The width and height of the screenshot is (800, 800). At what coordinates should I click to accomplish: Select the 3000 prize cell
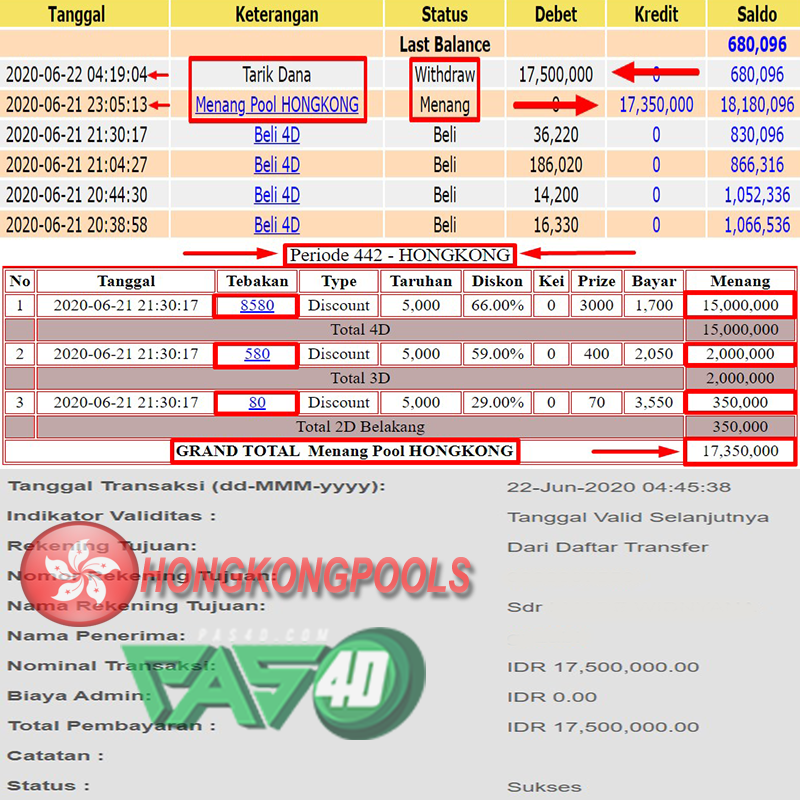(x=596, y=305)
